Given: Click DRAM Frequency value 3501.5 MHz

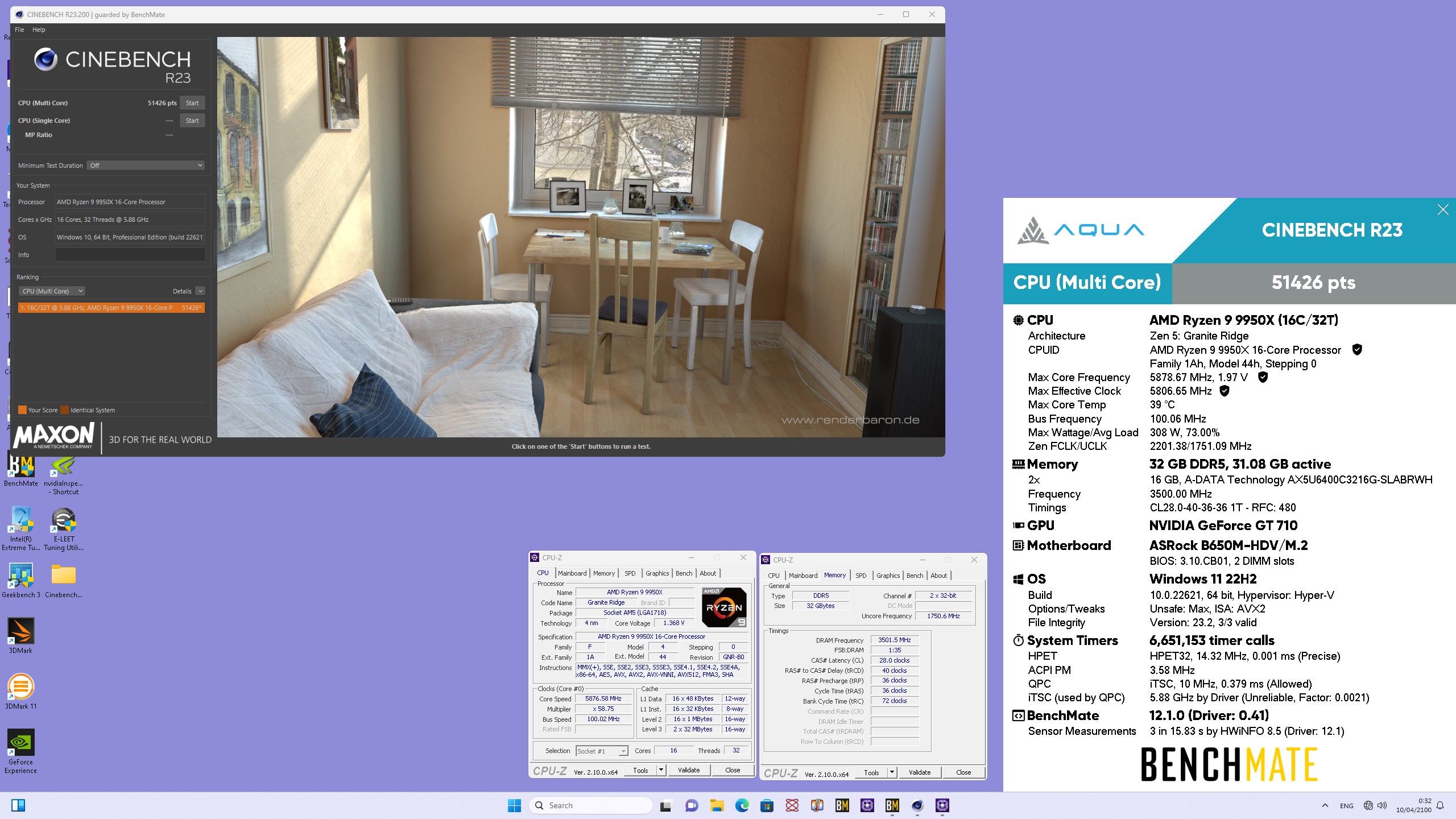Looking at the screenshot, I should [x=895, y=640].
